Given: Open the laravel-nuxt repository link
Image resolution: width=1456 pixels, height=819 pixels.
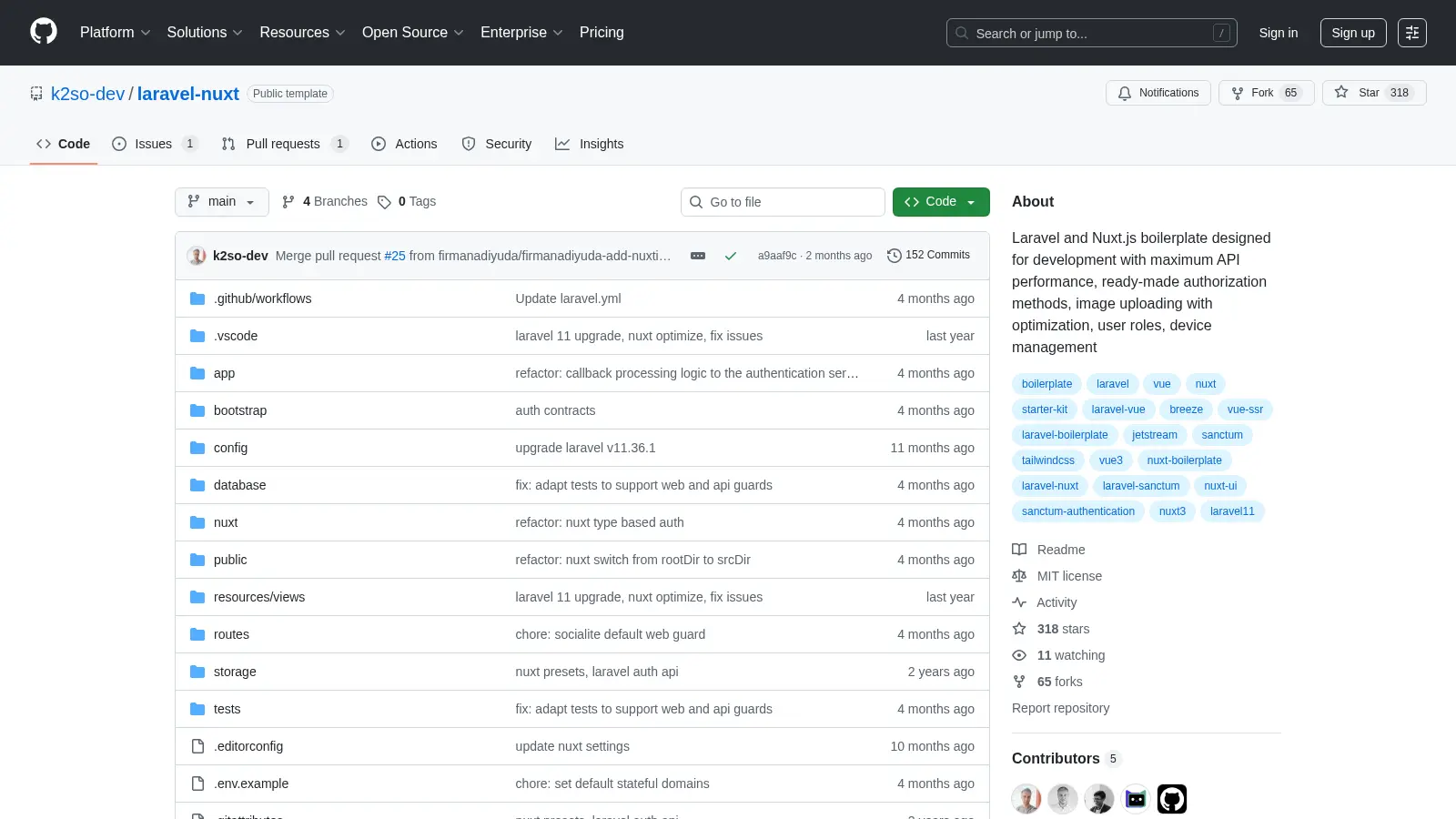Looking at the screenshot, I should (188, 94).
